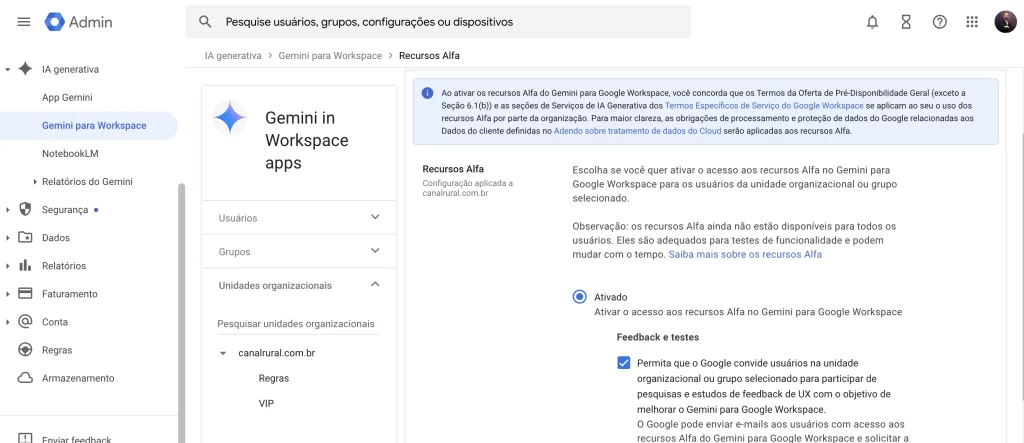Screen dimensions: 1024x443
Task: Click the Recursos Alfa breadcrumb text
Action: (x=429, y=56)
